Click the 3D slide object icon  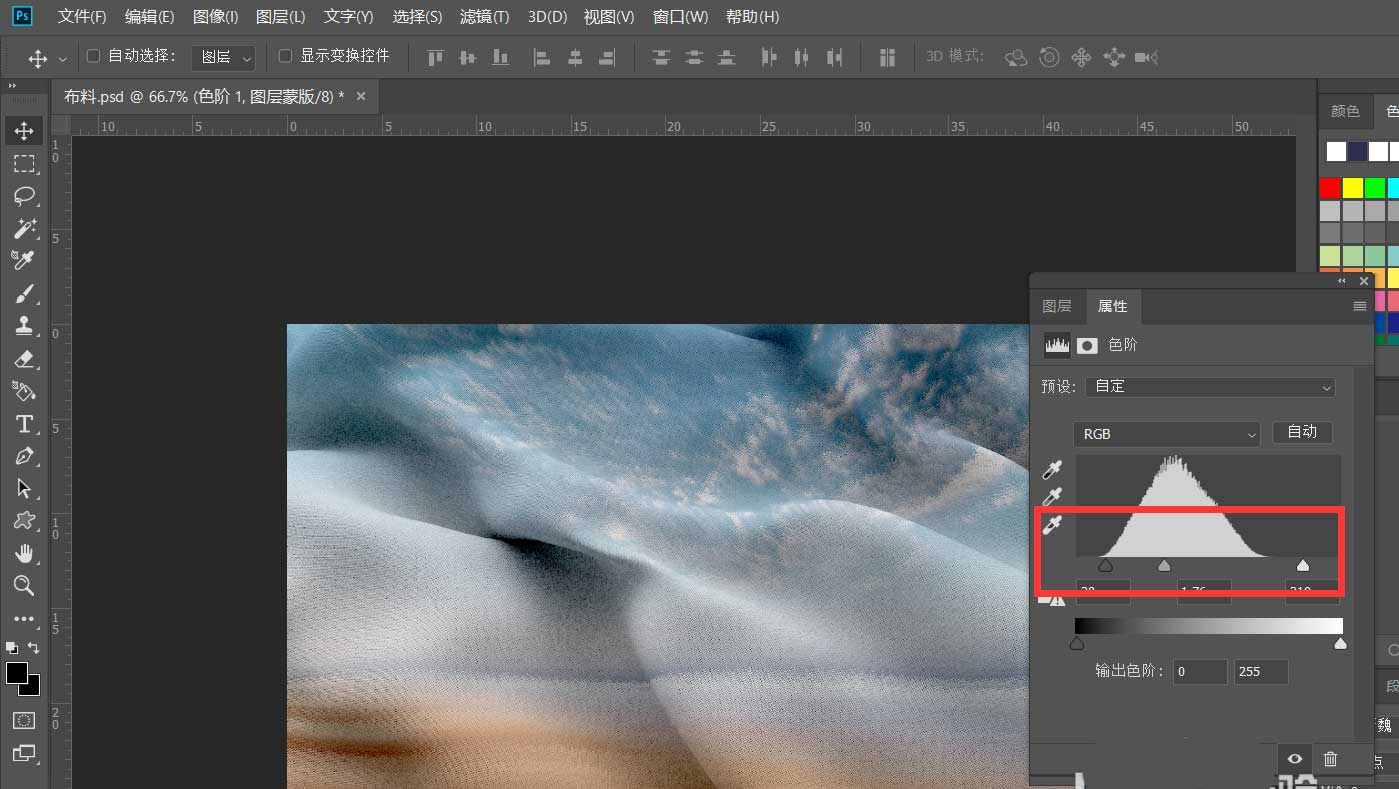pyautogui.click(x=1114, y=58)
